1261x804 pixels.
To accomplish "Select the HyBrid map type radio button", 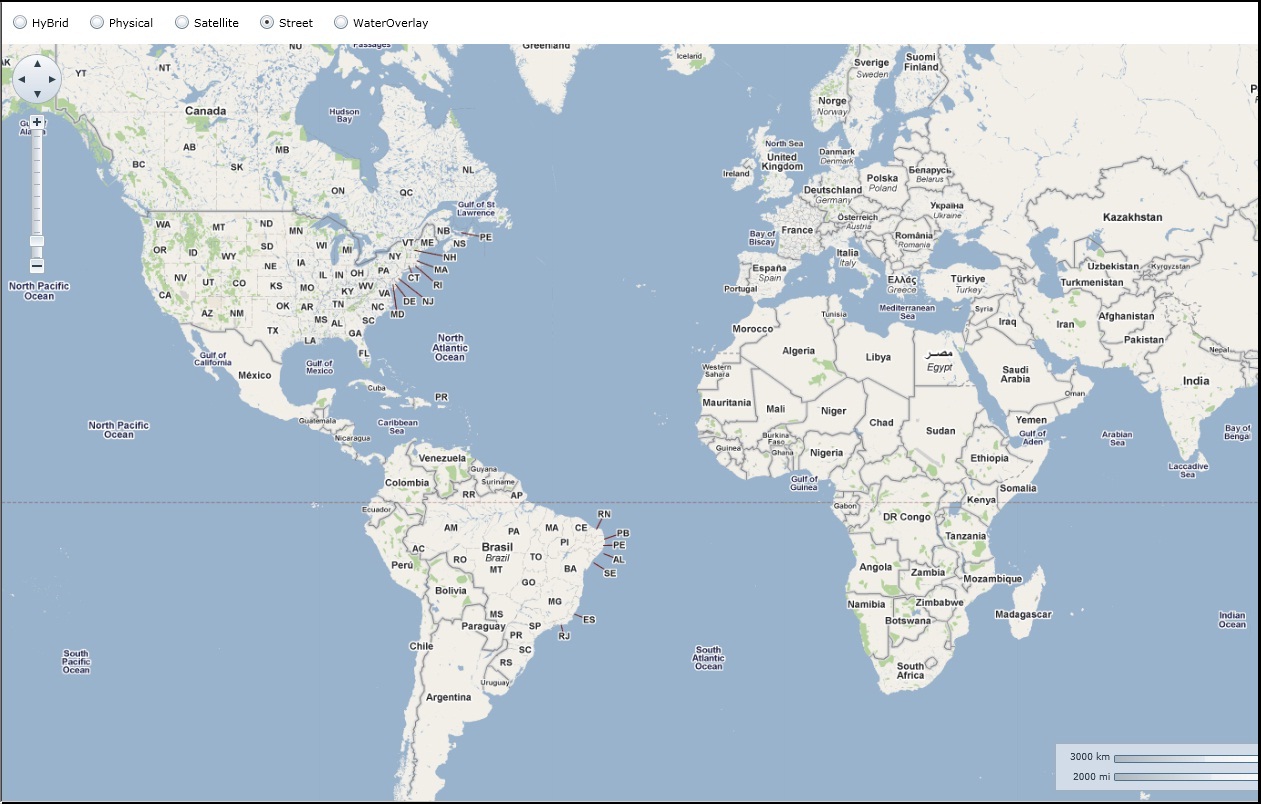I will (19, 22).
